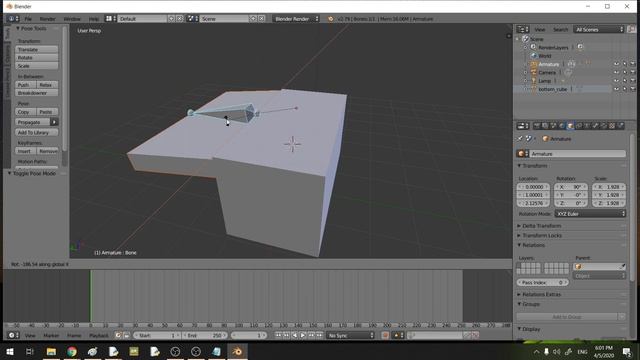Click the Properties editor type icon
Screen dimensions: 640x360
pos(522,126)
